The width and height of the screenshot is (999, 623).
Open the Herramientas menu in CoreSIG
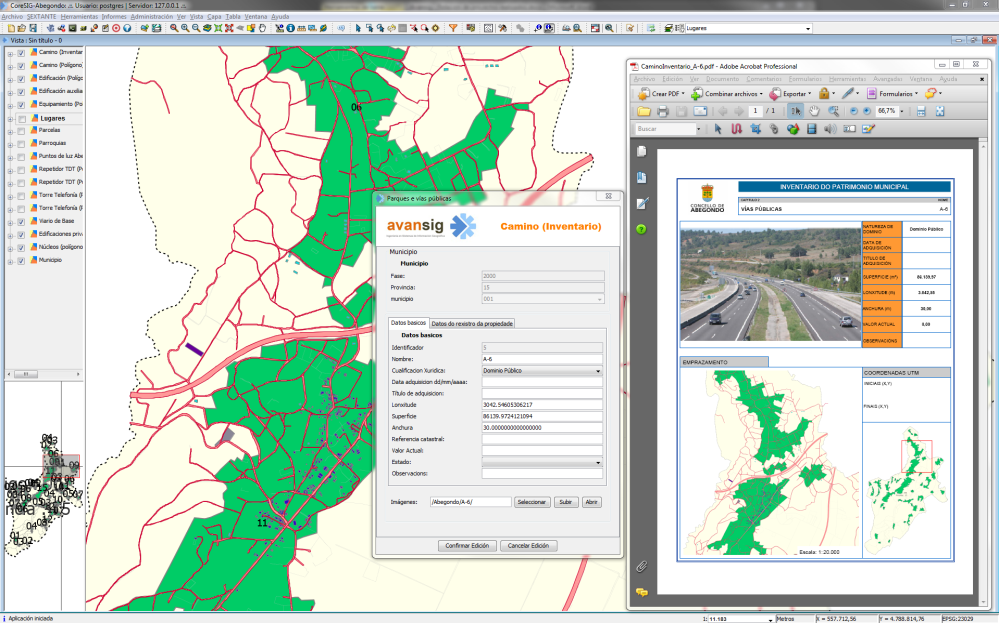coord(79,17)
